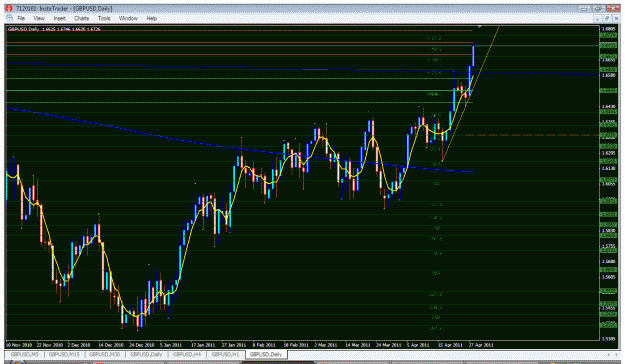Open the Insert menu

[x=59, y=18]
